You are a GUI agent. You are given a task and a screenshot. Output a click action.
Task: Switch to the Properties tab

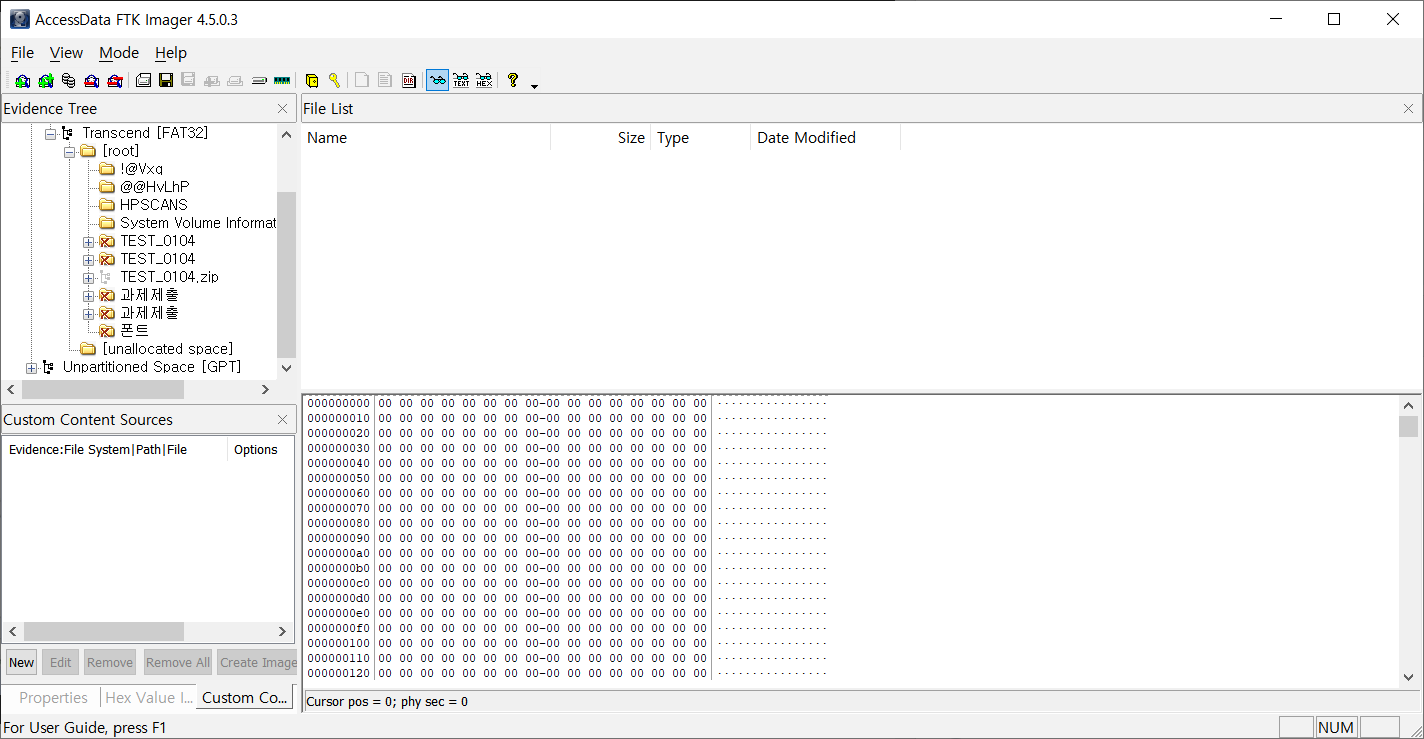tap(53, 698)
